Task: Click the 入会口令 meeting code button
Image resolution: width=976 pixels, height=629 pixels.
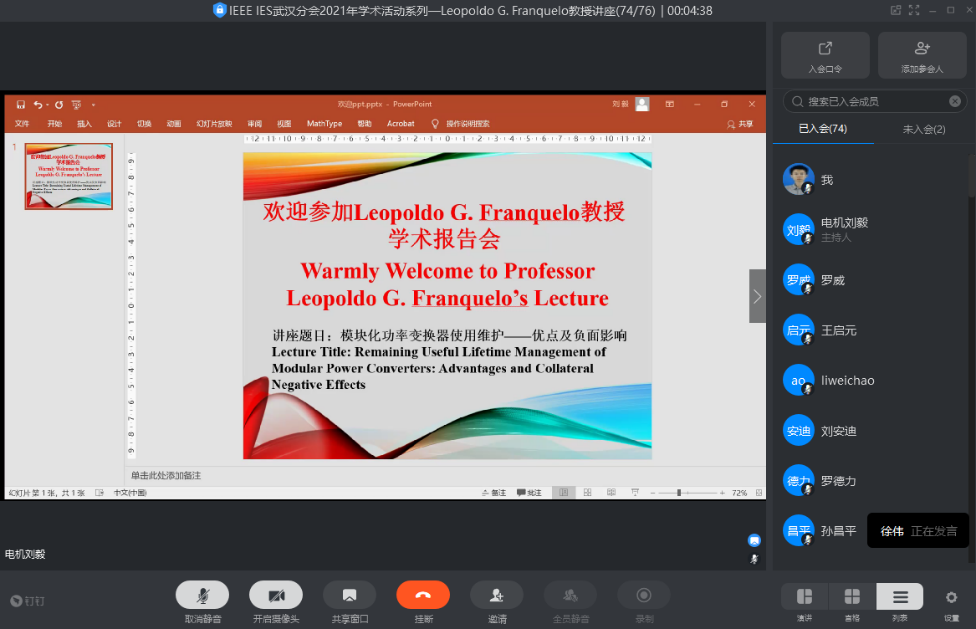Action: (825, 55)
